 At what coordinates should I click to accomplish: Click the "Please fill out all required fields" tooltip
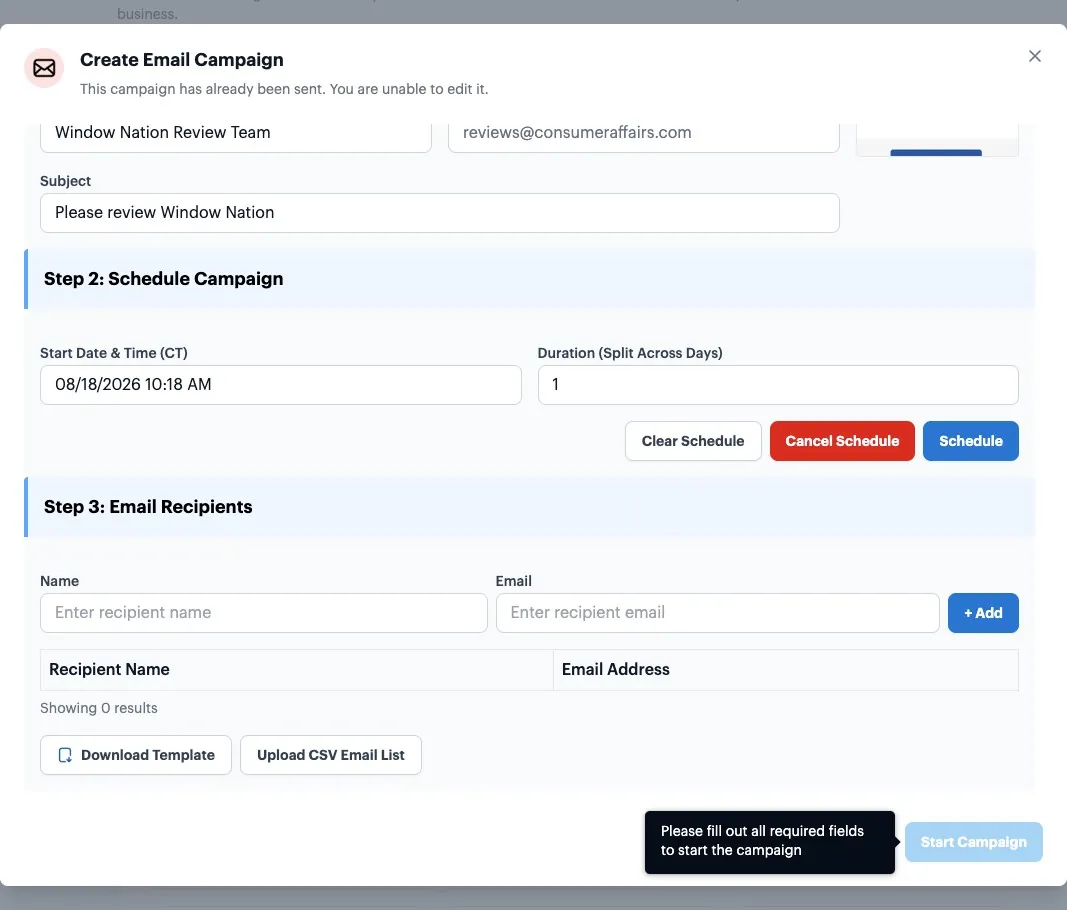click(770, 843)
